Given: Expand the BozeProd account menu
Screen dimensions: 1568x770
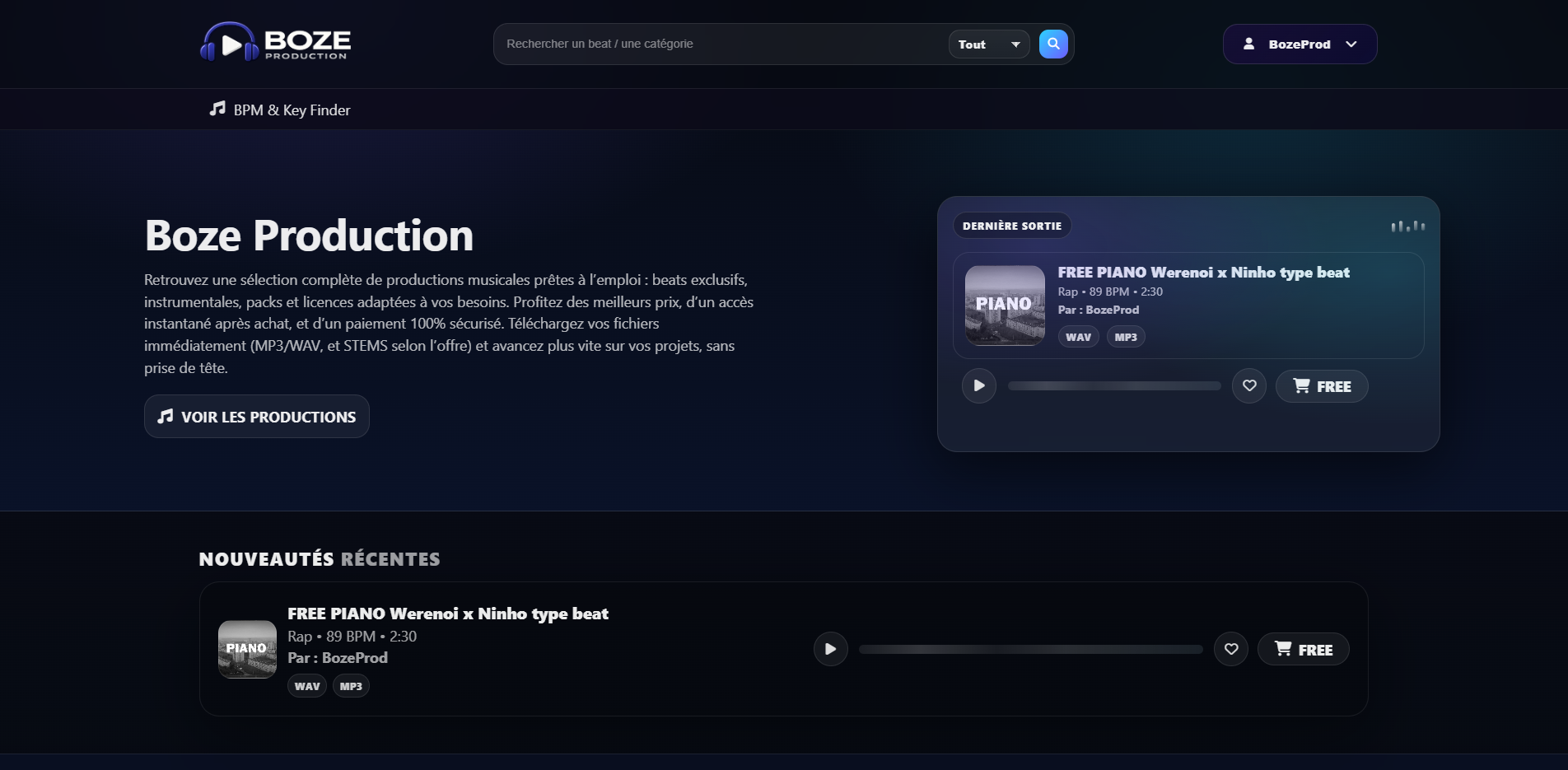Looking at the screenshot, I should pyautogui.click(x=1300, y=44).
